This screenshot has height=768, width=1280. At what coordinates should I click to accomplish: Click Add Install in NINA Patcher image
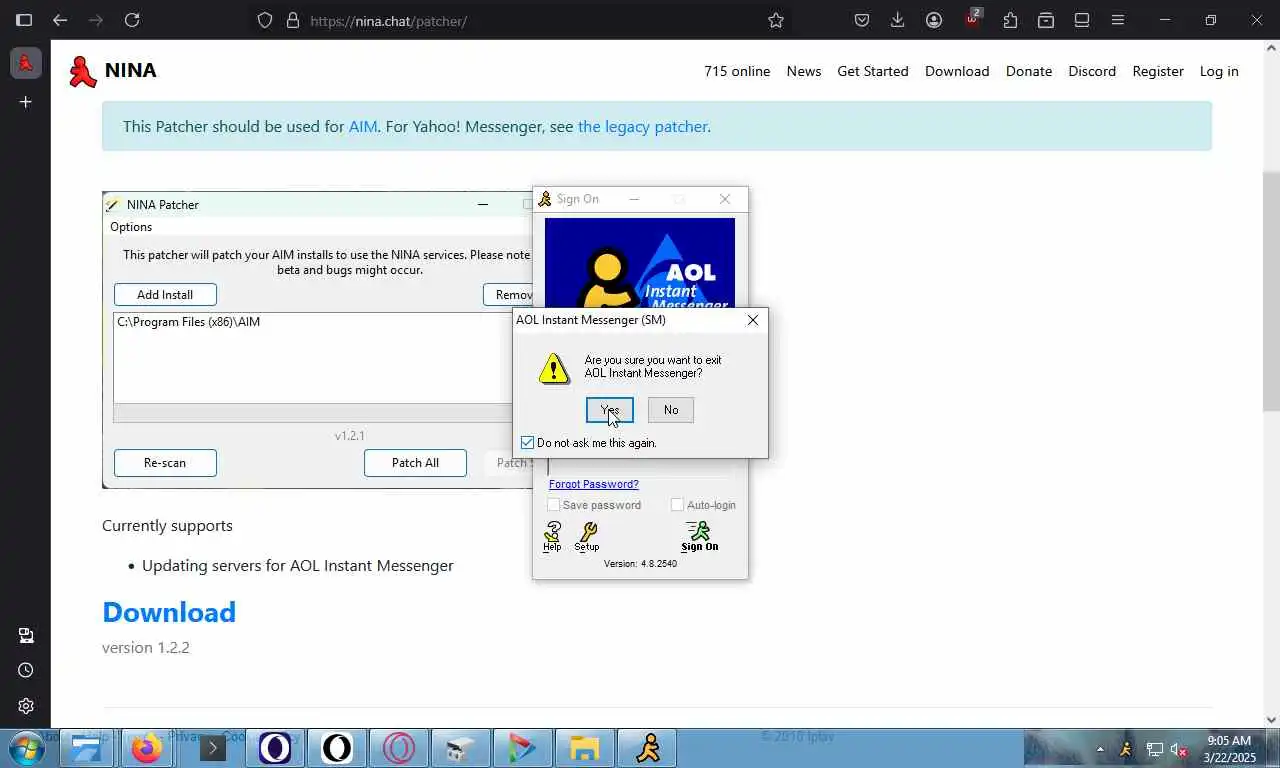165,295
